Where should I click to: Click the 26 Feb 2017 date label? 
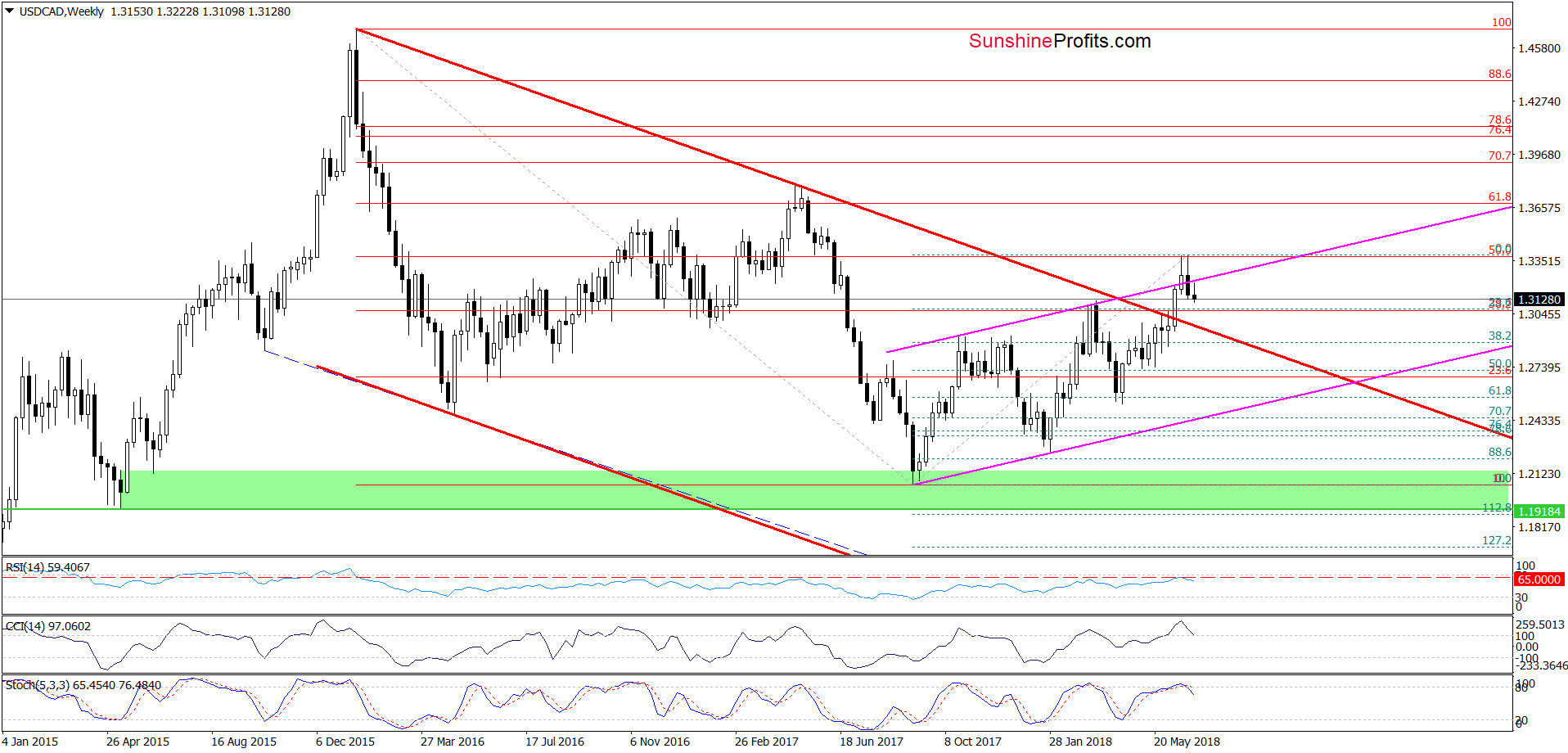pyautogui.click(x=767, y=742)
